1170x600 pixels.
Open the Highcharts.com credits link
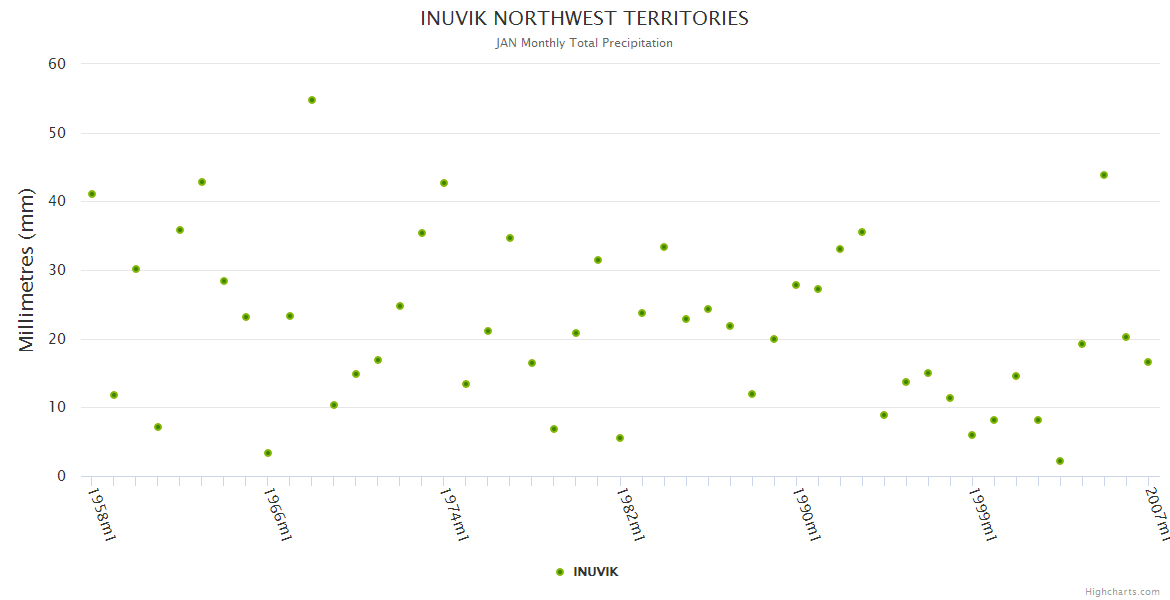tap(1122, 591)
